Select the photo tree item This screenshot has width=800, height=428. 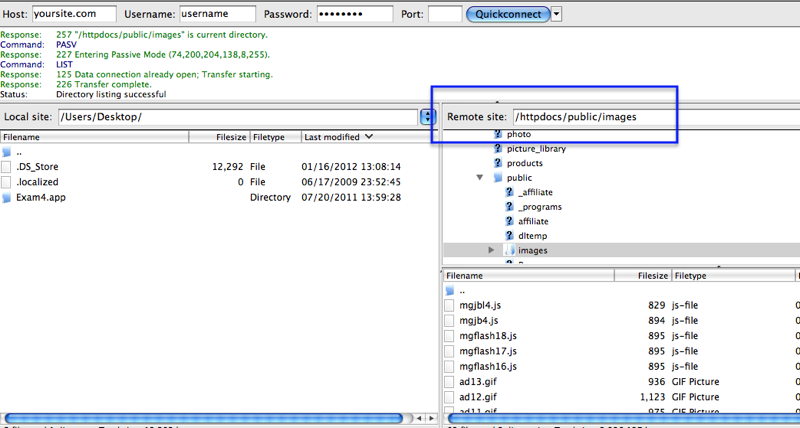pos(519,134)
